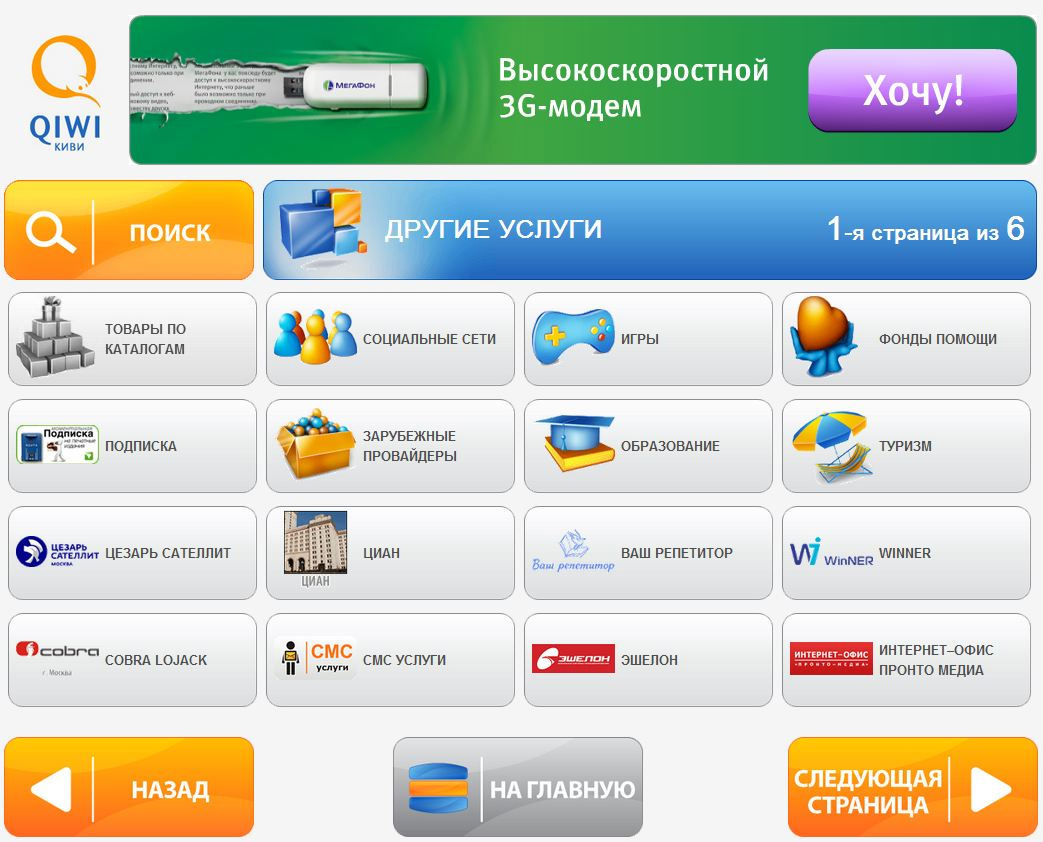Open Туризм label

[x=905, y=446]
